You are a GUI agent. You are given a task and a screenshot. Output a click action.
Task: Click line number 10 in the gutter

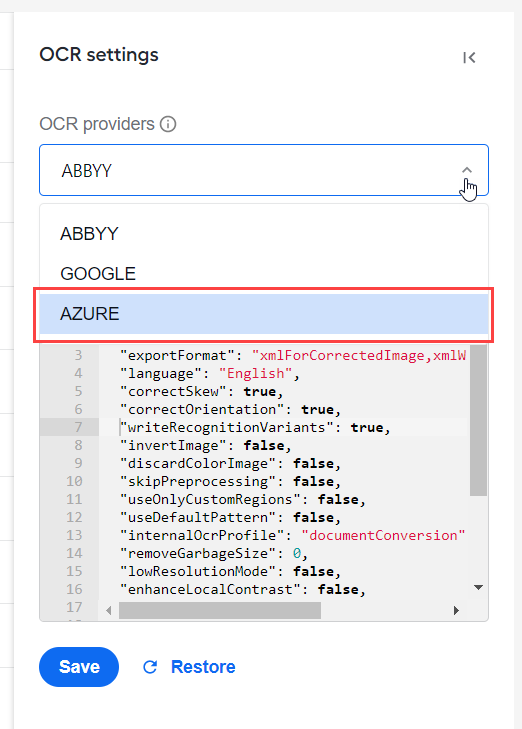point(74,482)
